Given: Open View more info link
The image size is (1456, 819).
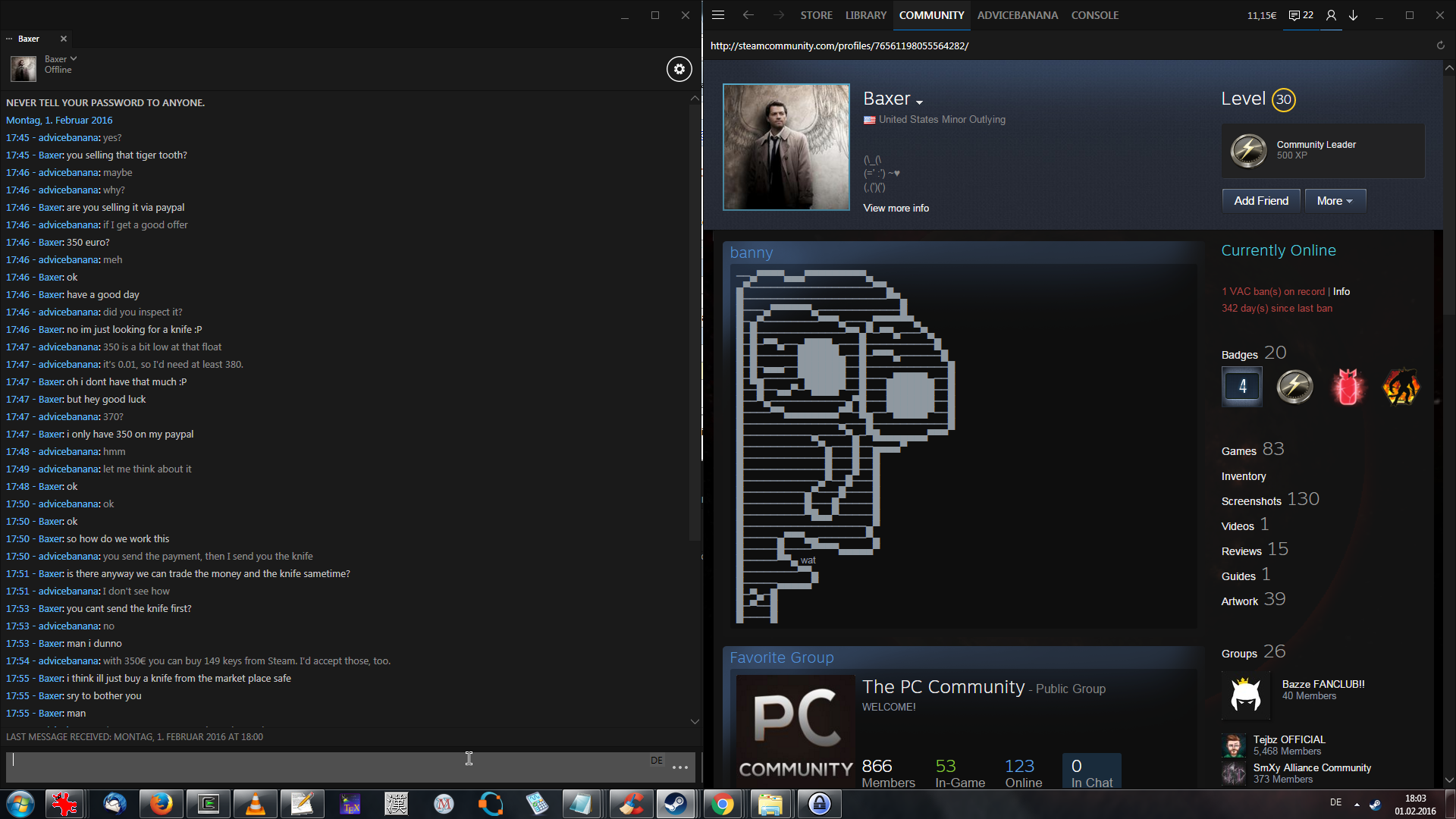Looking at the screenshot, I should click(x=896, y=208).
